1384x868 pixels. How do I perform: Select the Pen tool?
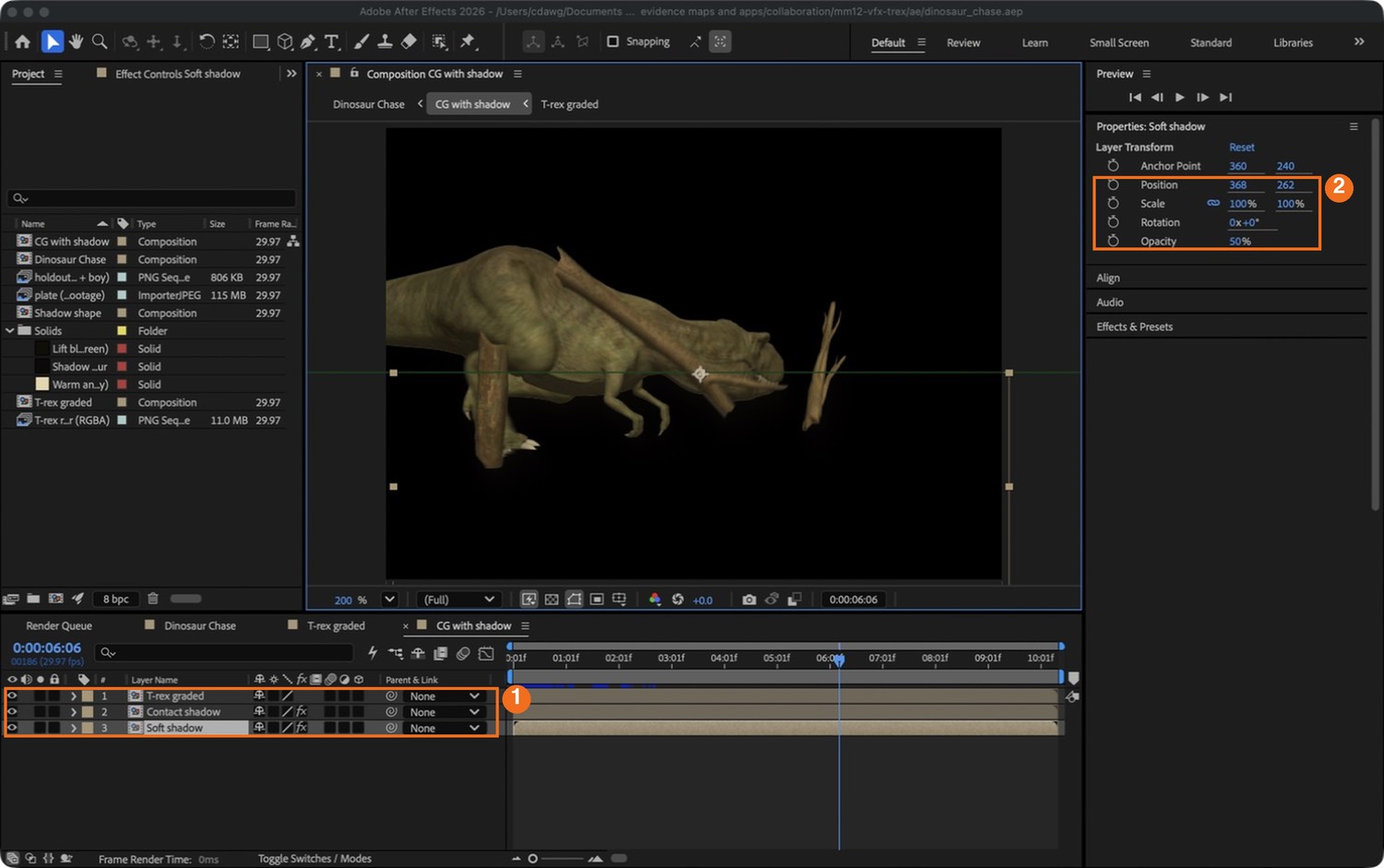[x=308, y=42]
